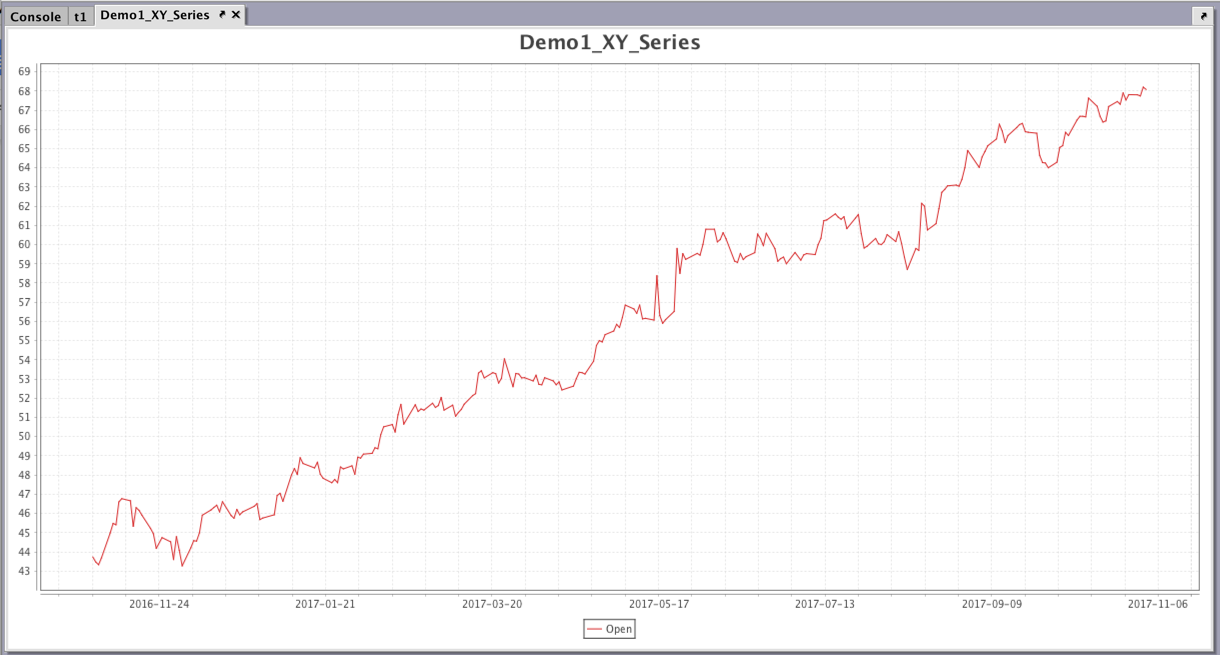Detach the Demo1_XY_Series tab with its arrow icon

tap(222, 15)
